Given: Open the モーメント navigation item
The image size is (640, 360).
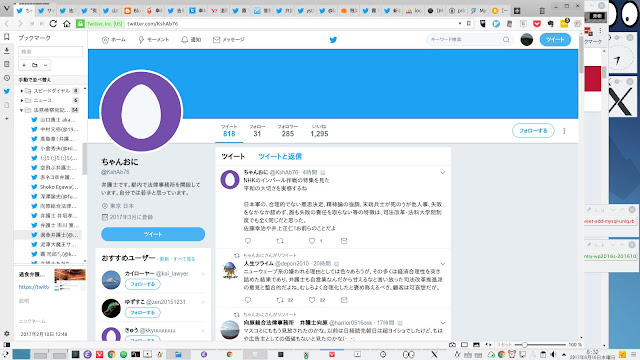Looking at the screenshot, I should coord(153,40).
